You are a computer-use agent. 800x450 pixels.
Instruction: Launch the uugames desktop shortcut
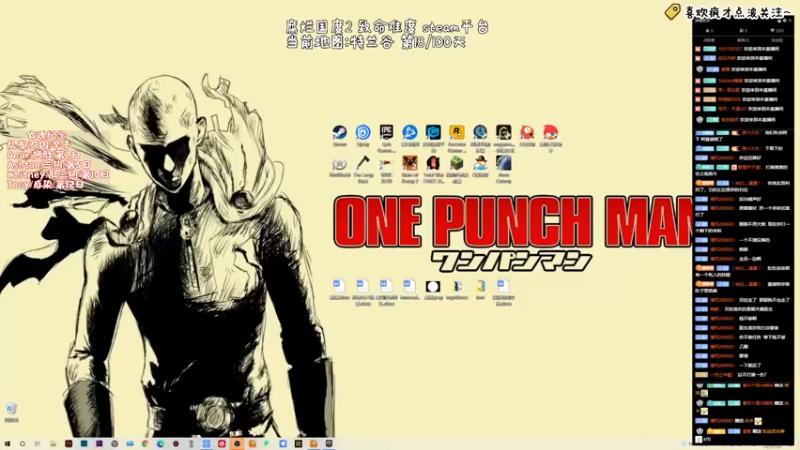504,139
